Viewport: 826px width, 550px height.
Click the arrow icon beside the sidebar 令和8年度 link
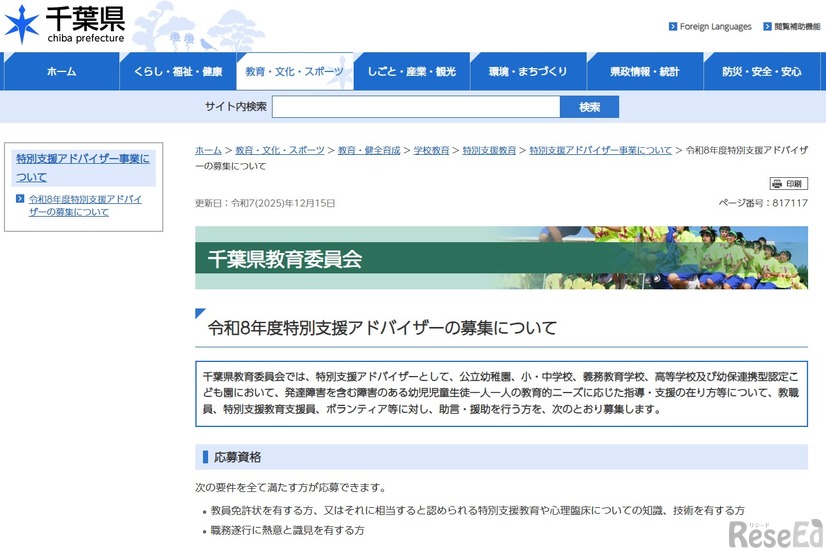(20, 199)
